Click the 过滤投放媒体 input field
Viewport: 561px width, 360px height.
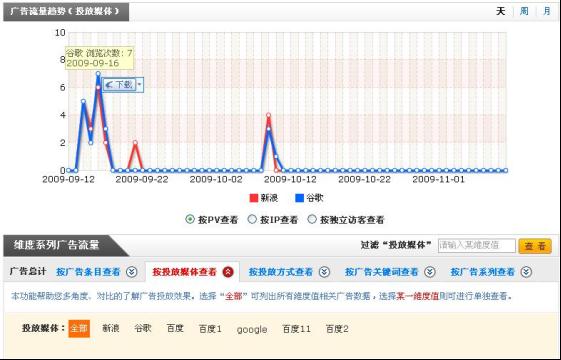pyautogui.click(x=477, y=245)
